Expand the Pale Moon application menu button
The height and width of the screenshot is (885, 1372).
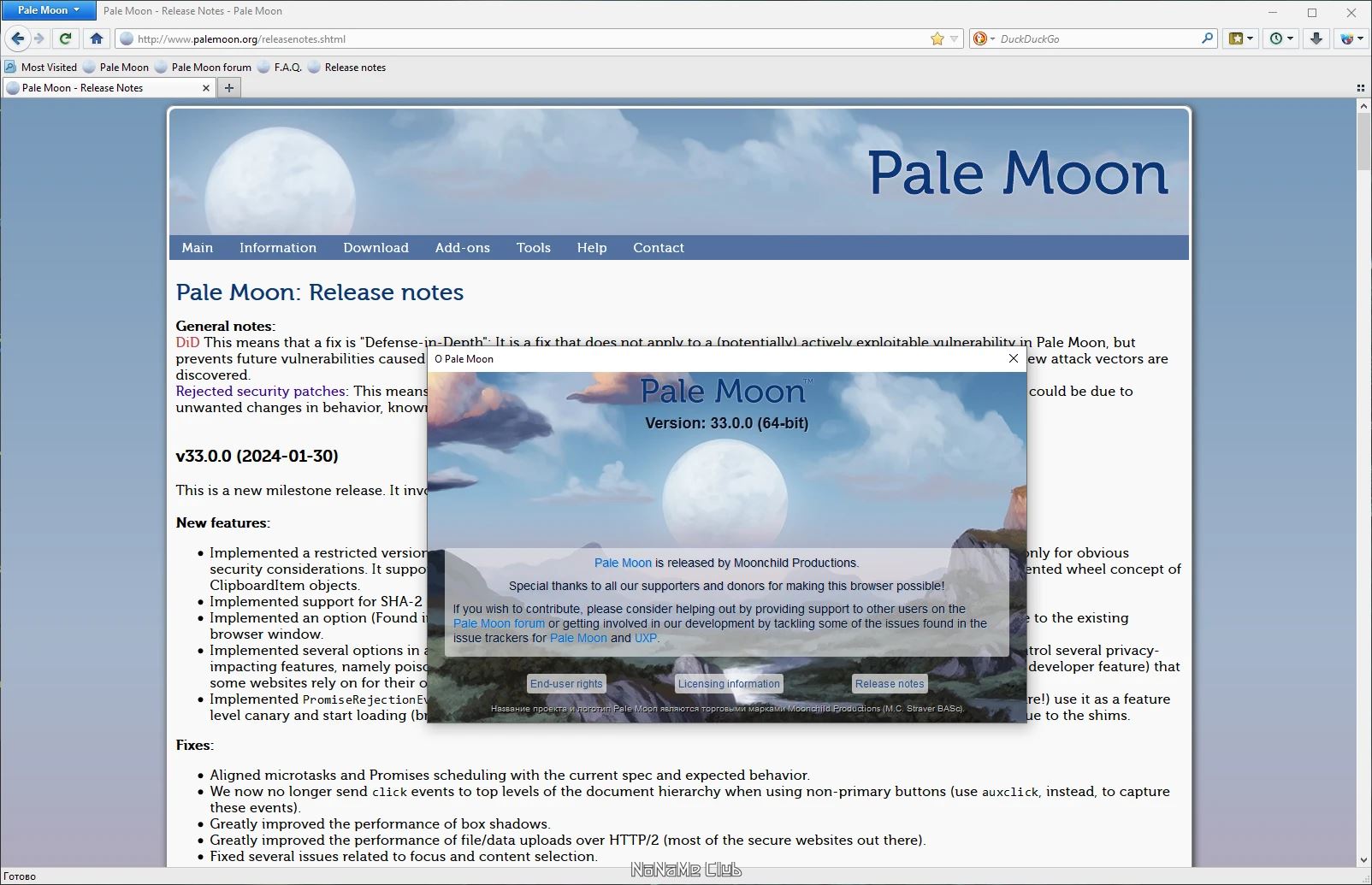[48, 10]
